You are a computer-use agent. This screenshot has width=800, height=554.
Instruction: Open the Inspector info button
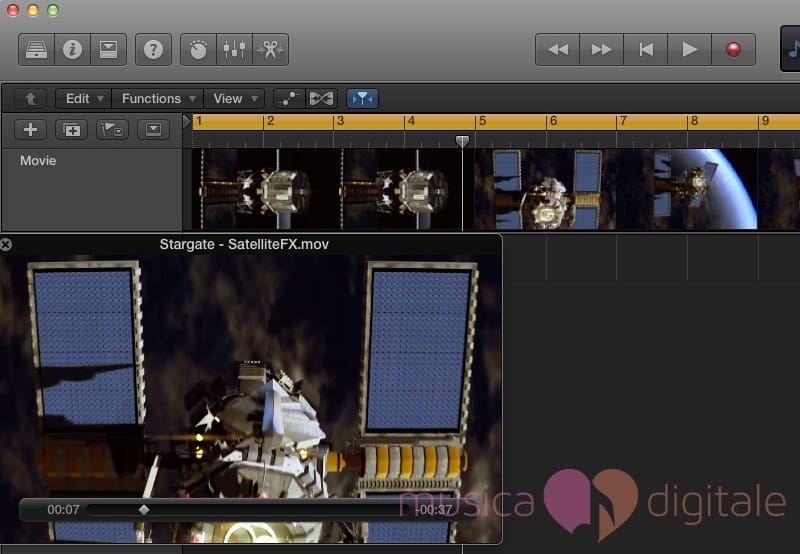tap(72, 49)
